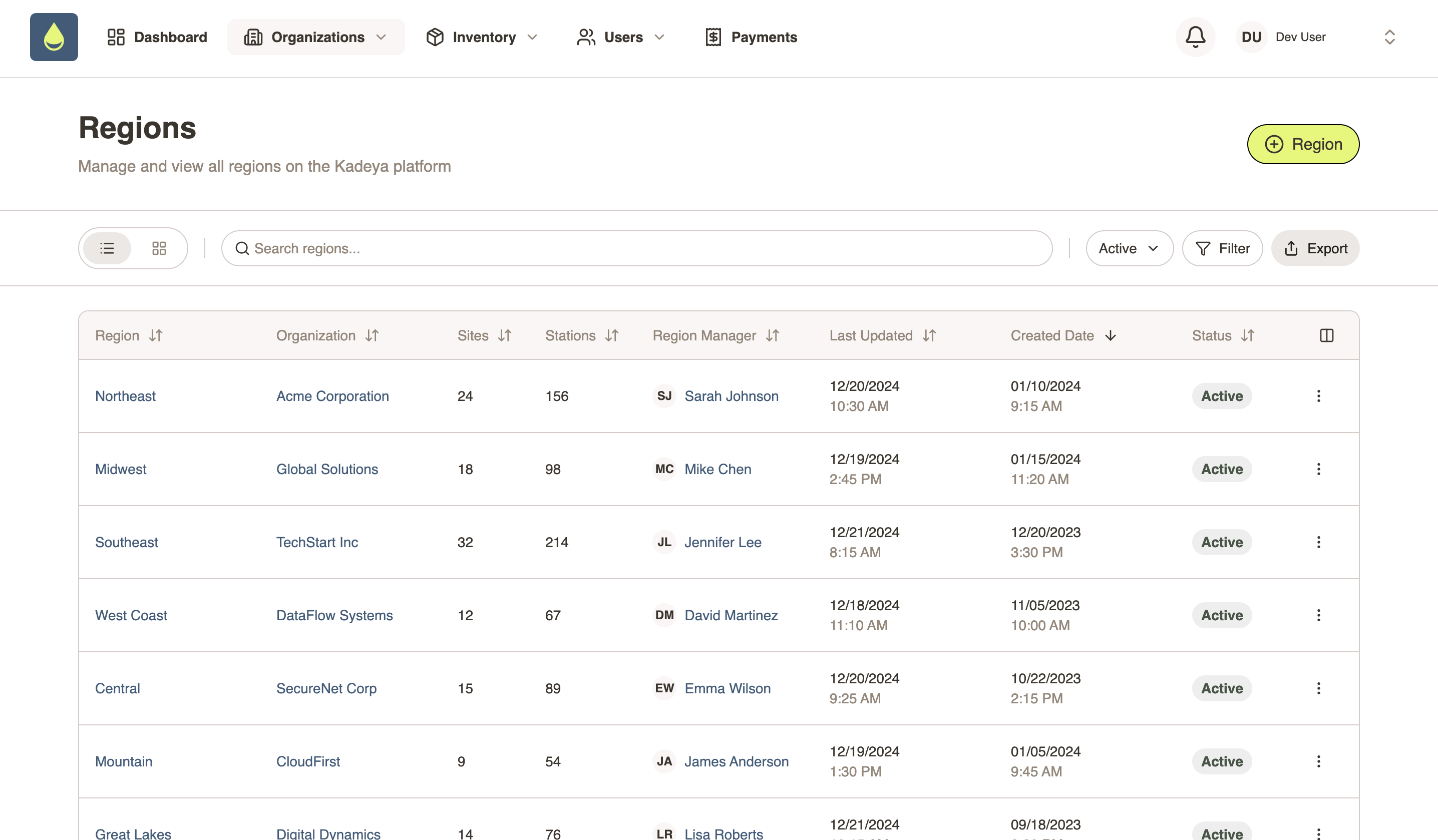
Task: Open row actions menu for Southeast
Action: tap(1318, 542)
